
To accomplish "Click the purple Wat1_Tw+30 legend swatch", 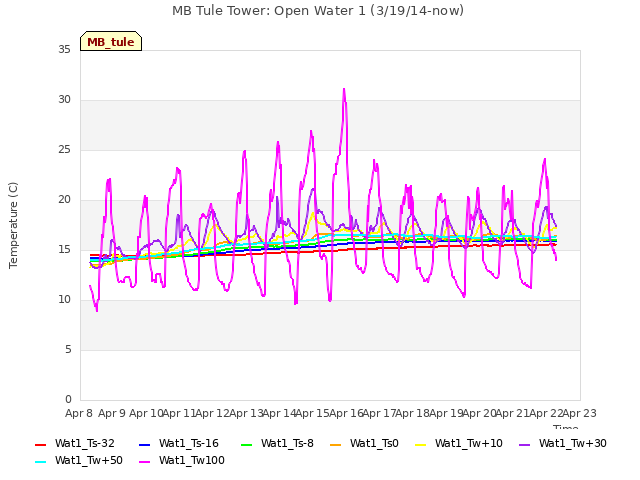I will (524, 444).
